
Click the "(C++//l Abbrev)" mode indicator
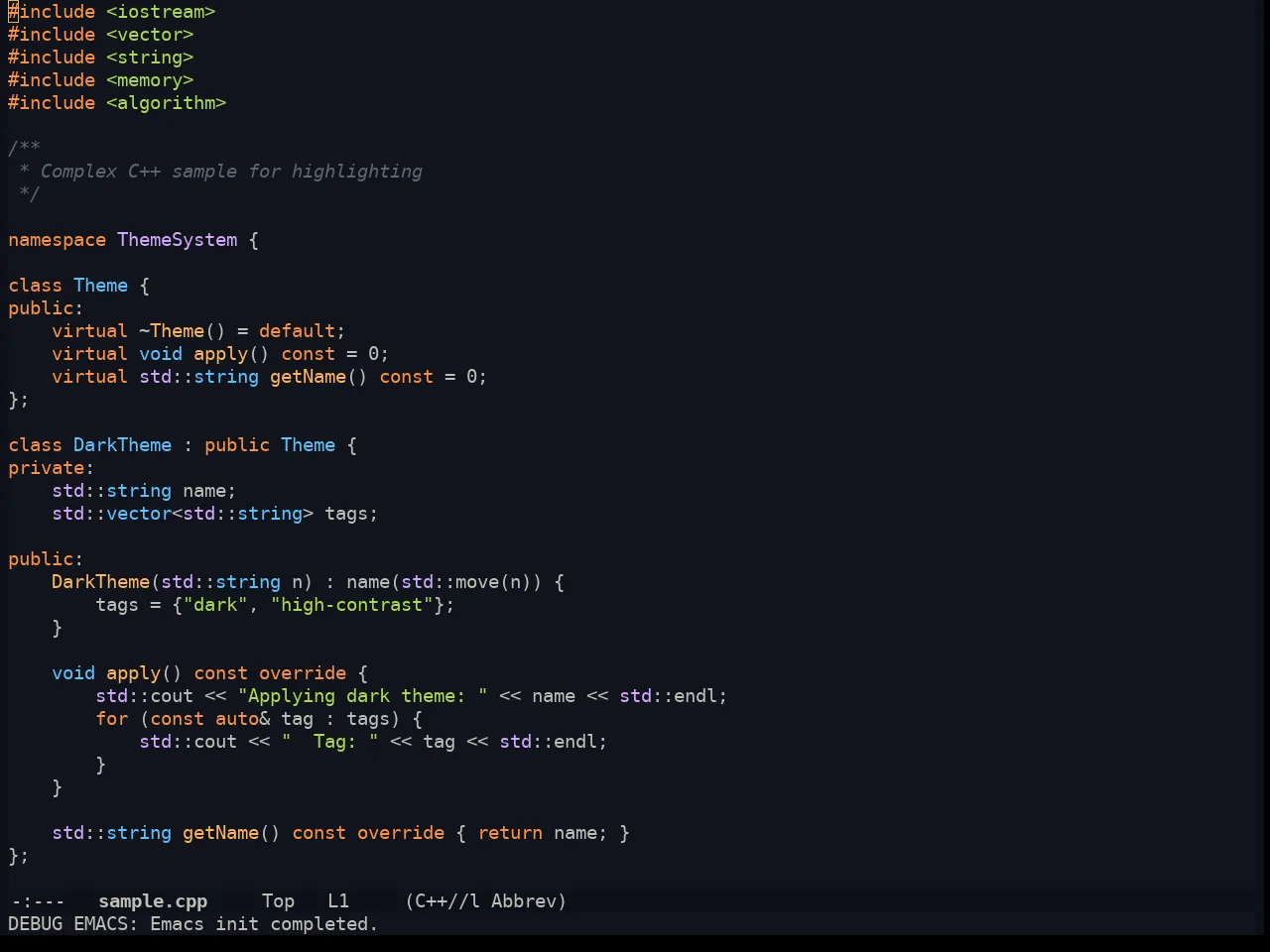pos(486,901)
